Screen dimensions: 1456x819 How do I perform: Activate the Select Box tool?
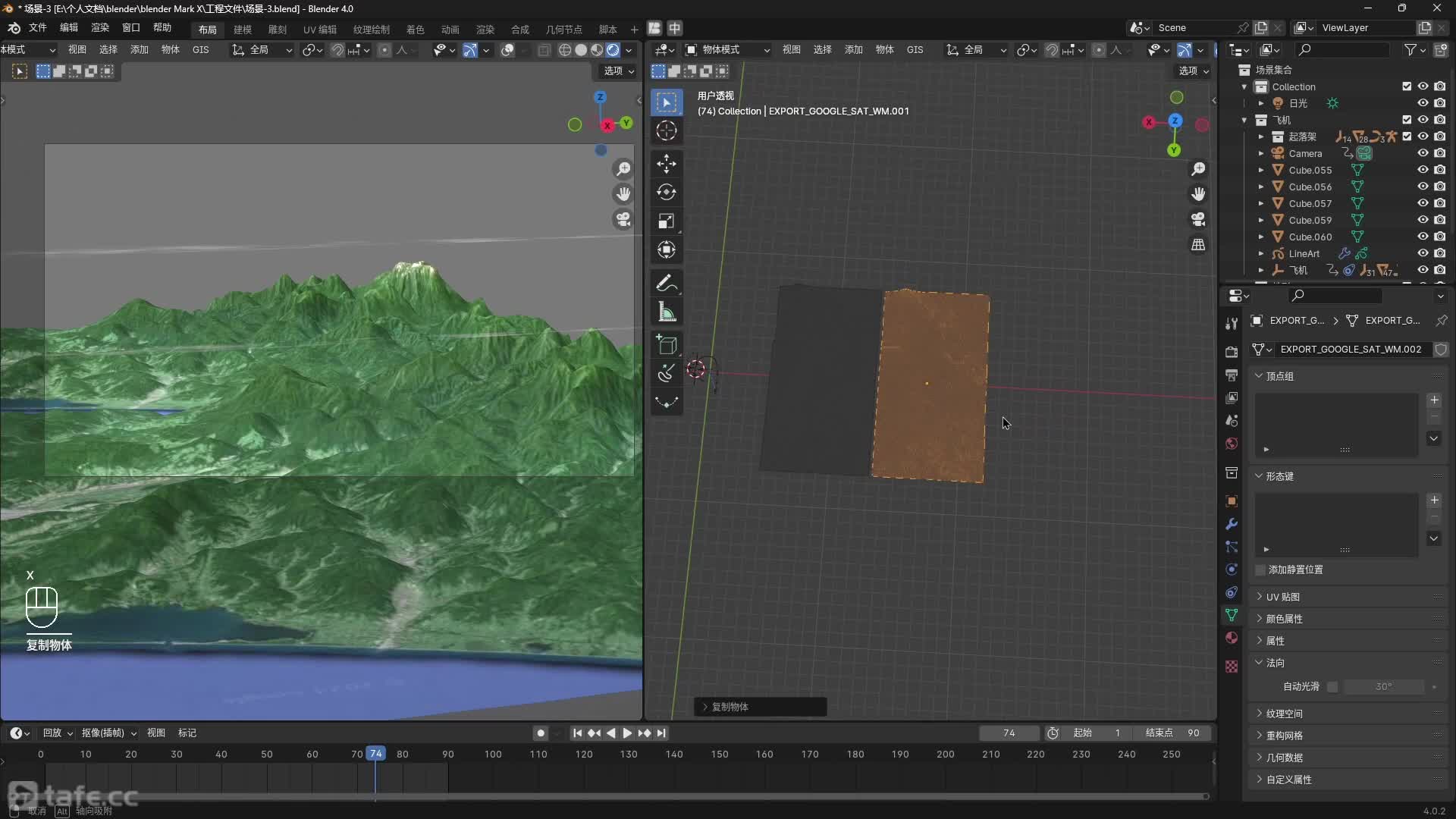click(667, 102)
